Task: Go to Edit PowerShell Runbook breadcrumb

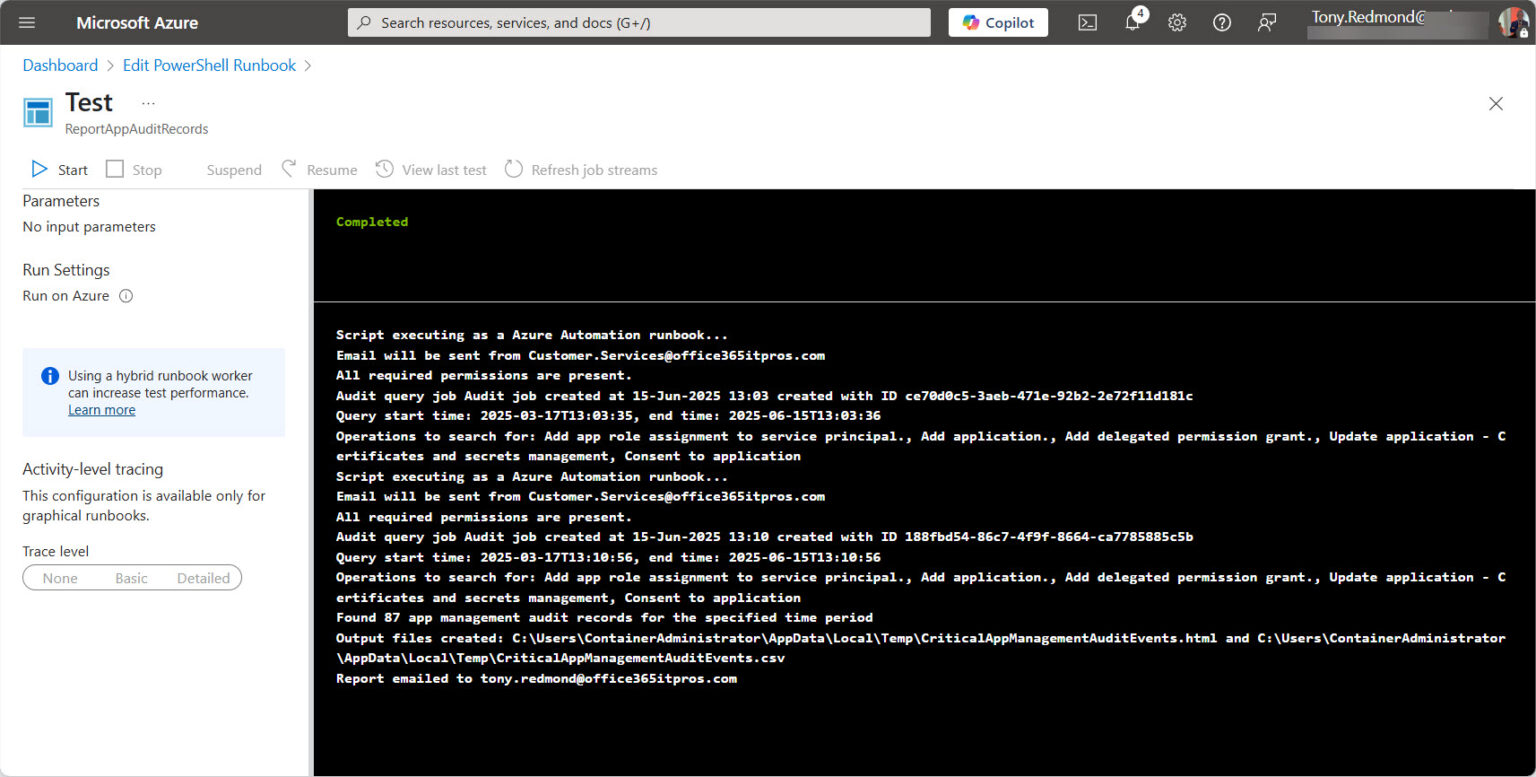Action: coord(209,65)
